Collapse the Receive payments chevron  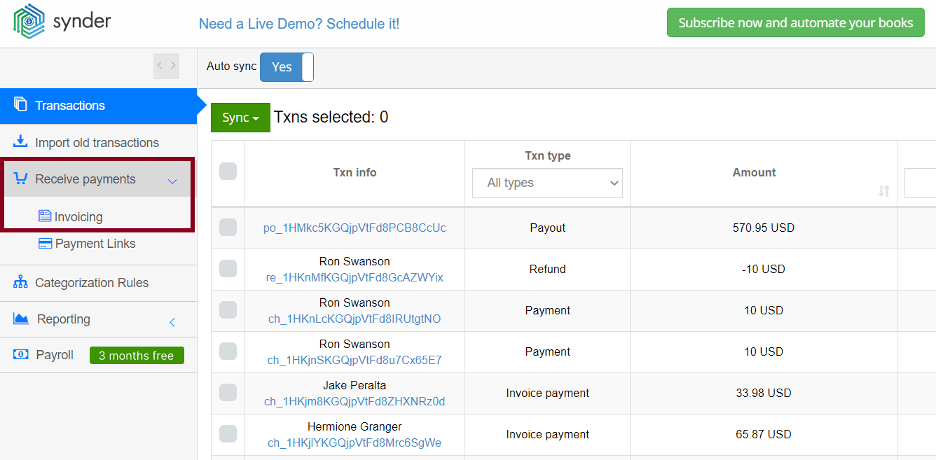point(173,181)
